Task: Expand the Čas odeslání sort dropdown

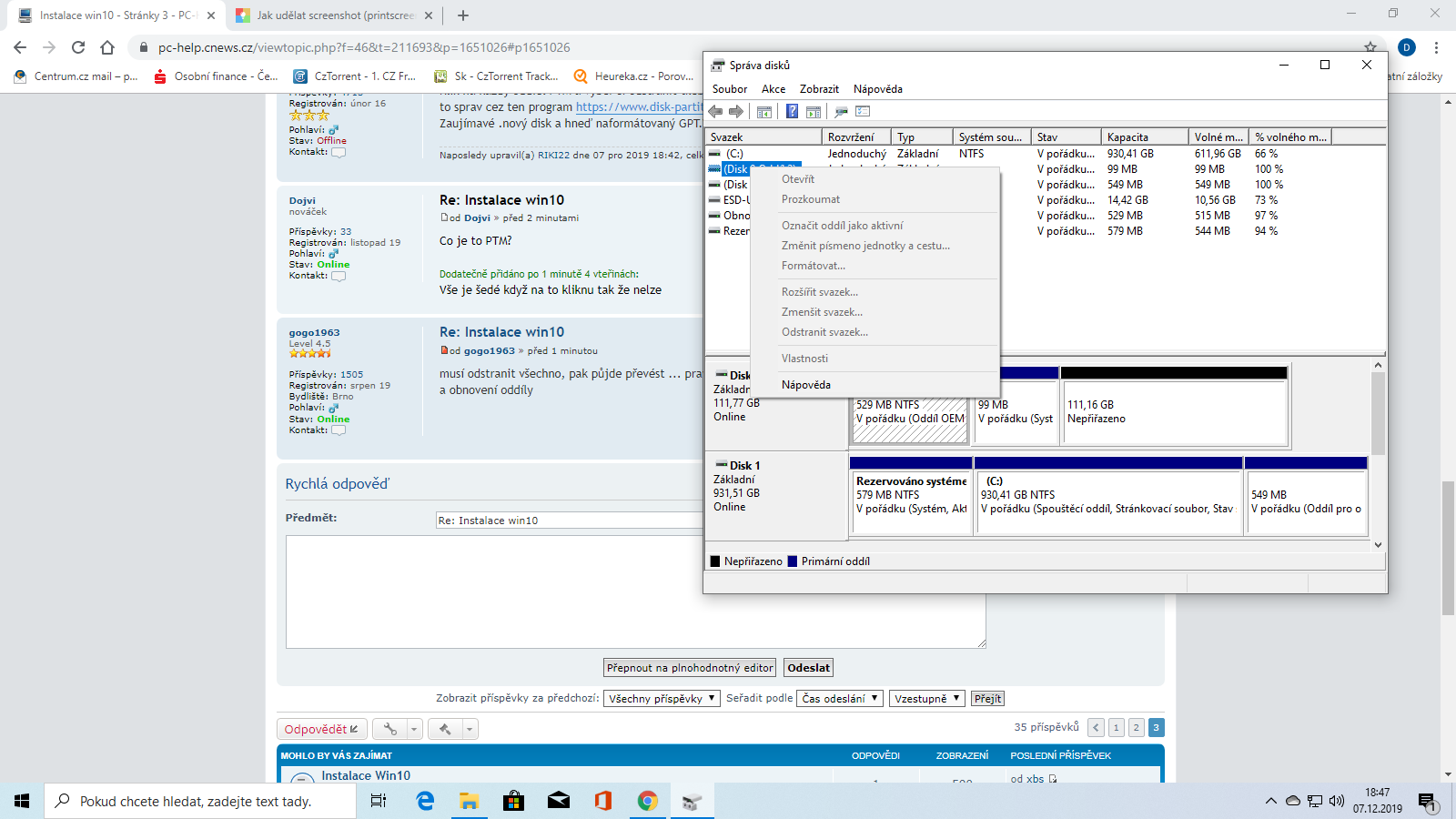Action: coord(840,699)
